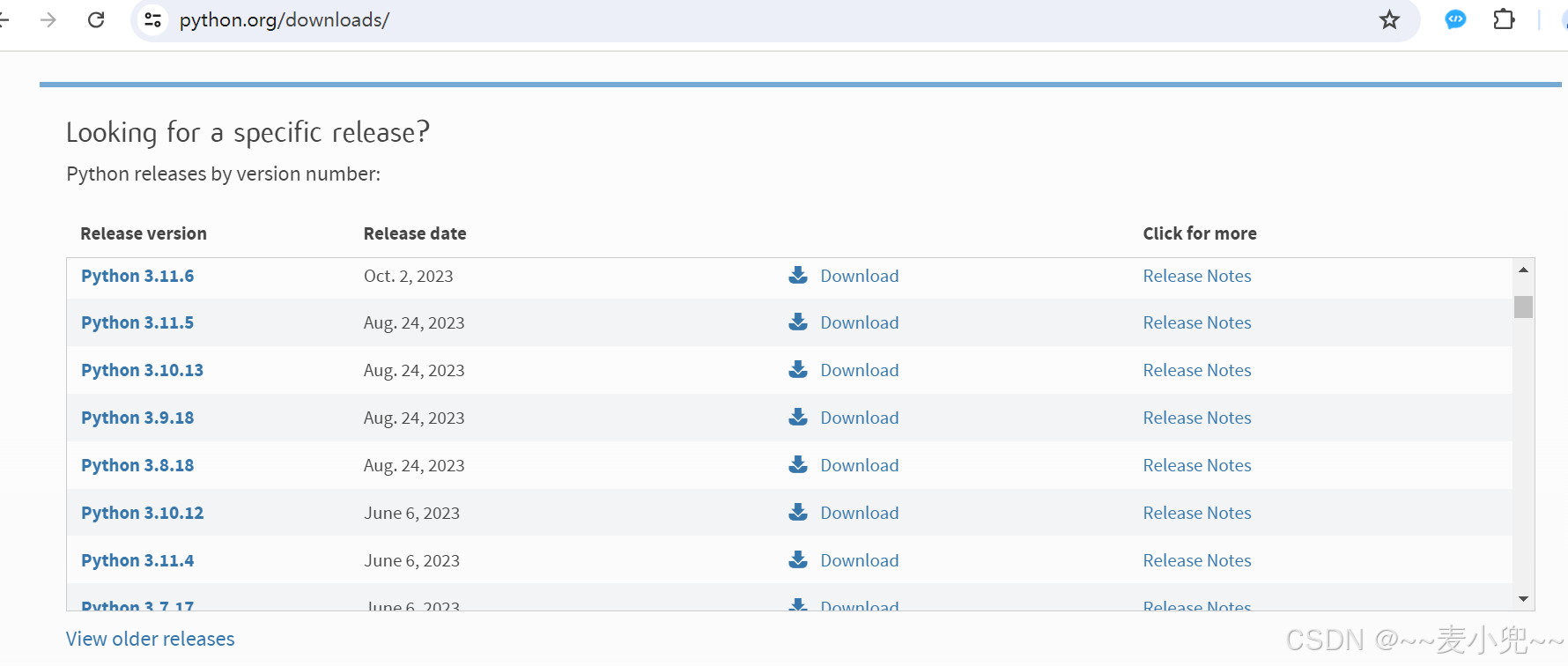The image size is (1568, 666).
Task: Click the June 6, 2023 date for Python 3.10.12
Action: click(x=411, y=513)
